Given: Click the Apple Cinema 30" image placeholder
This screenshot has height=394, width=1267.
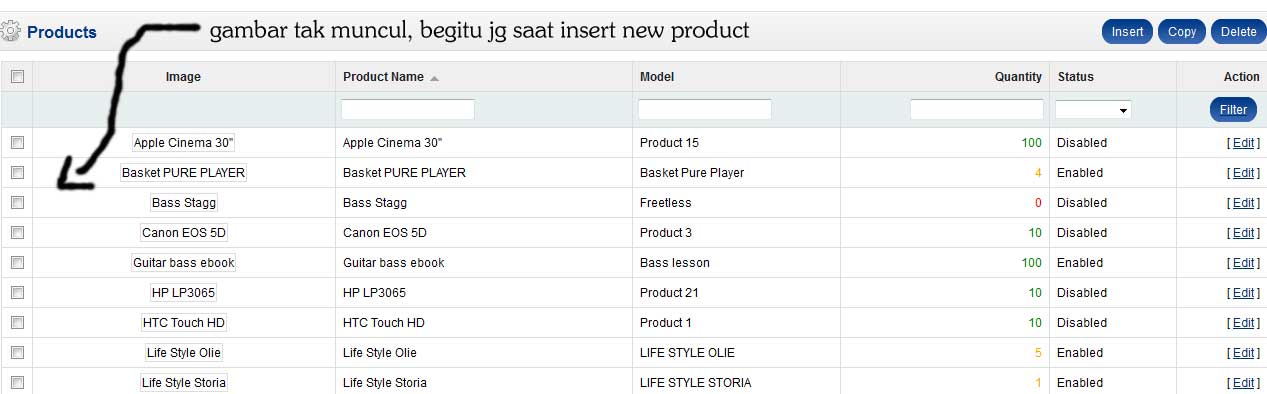Looking at the screenshot, I should pyautogui.click(x=184, y=143).
